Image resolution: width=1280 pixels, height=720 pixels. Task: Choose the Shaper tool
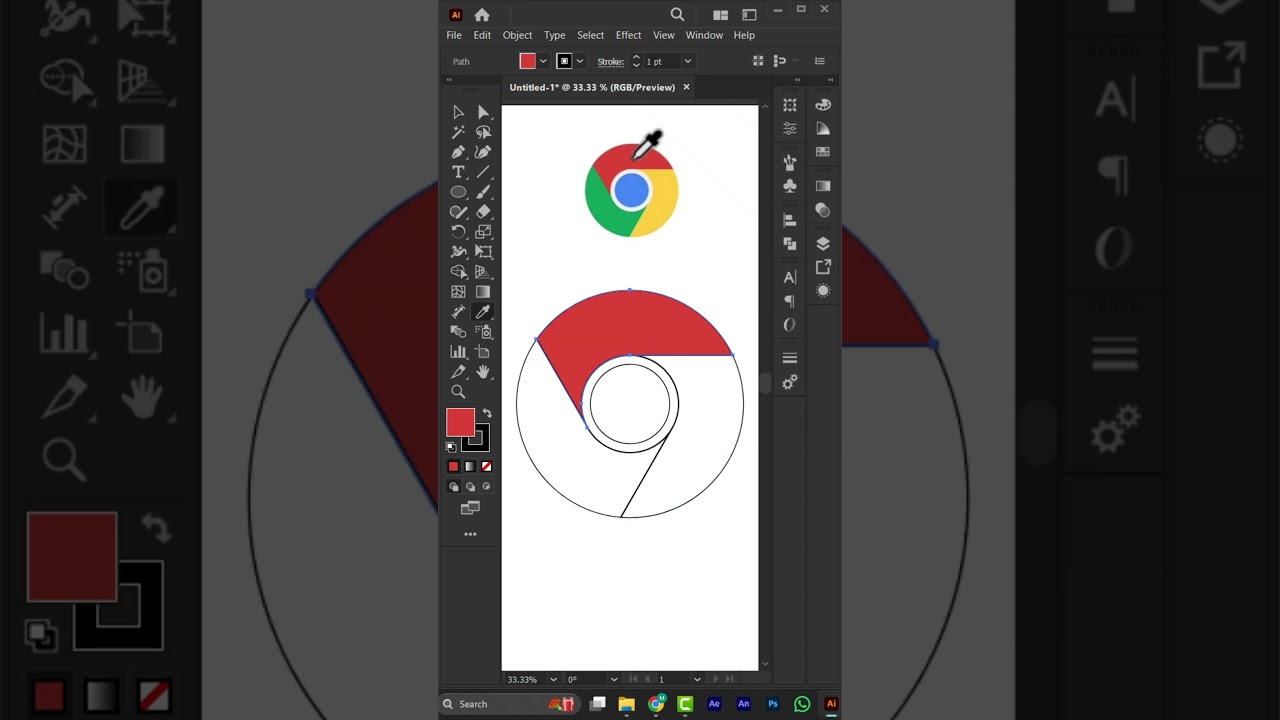click(x=458, y=212)
